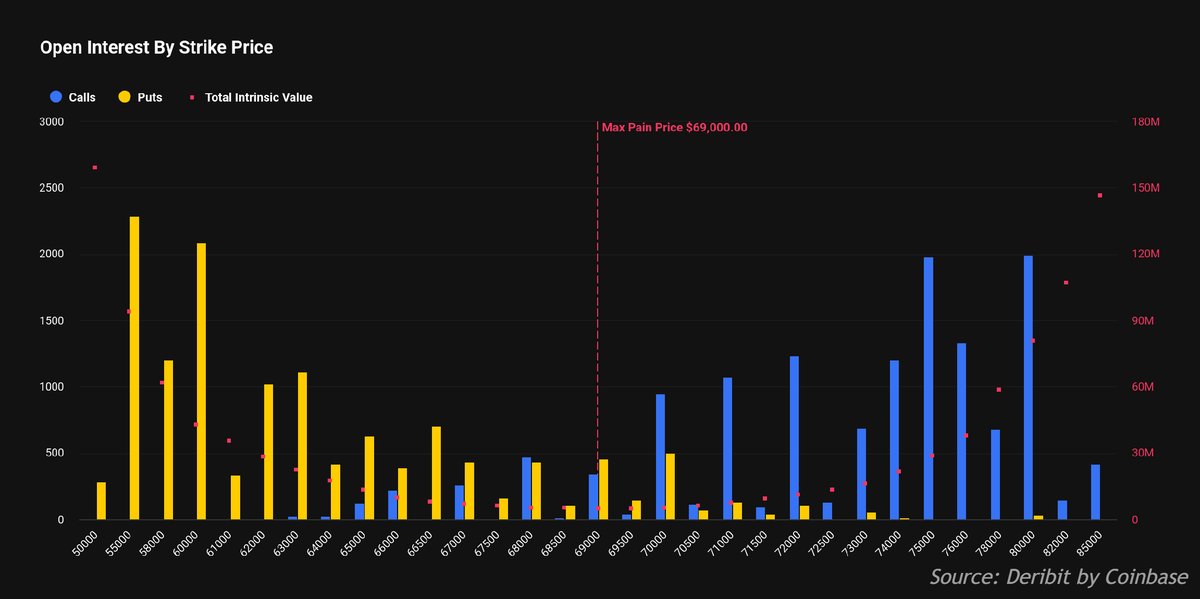The image size is (1200, 599).
Task: Click the yellow Puts legend icon
Action: [124, 97]
